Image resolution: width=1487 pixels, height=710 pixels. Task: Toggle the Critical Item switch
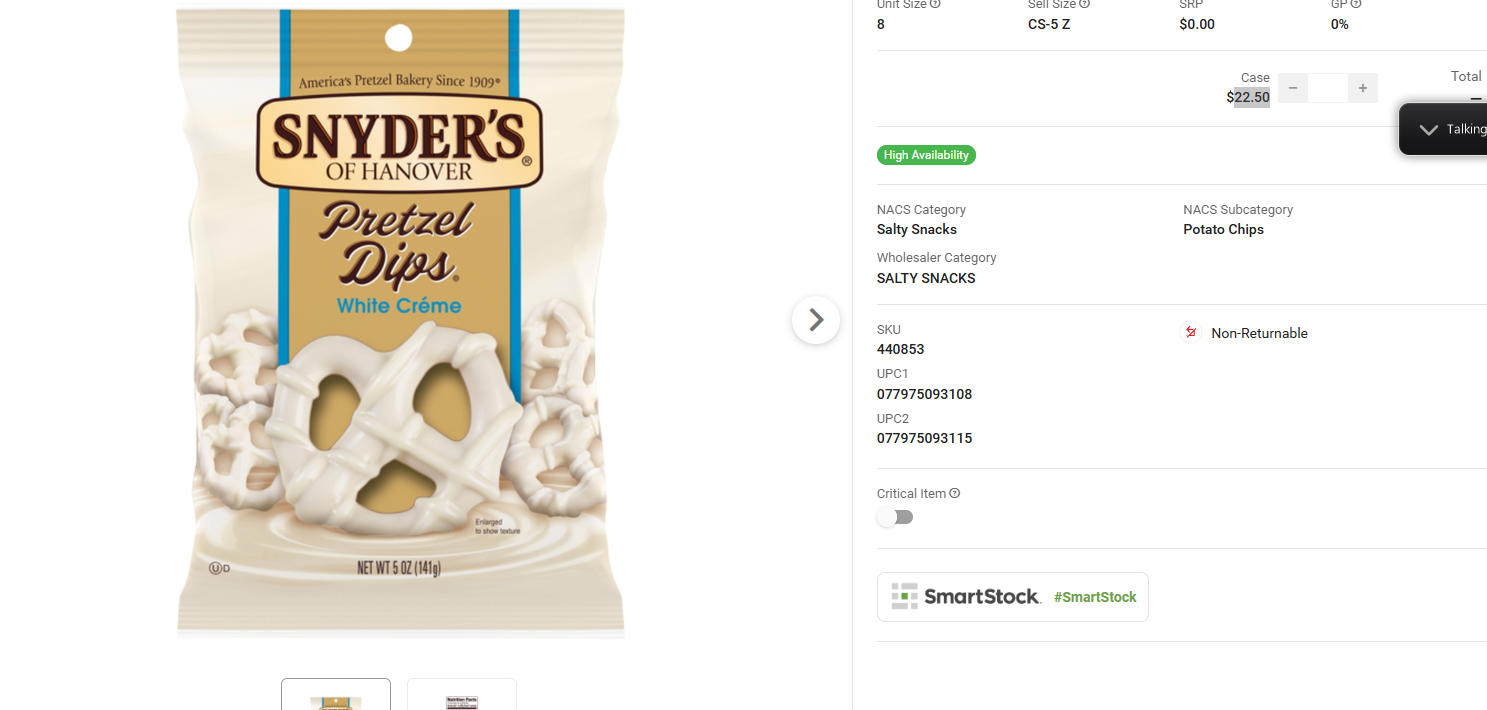click(x=895, y=517)
